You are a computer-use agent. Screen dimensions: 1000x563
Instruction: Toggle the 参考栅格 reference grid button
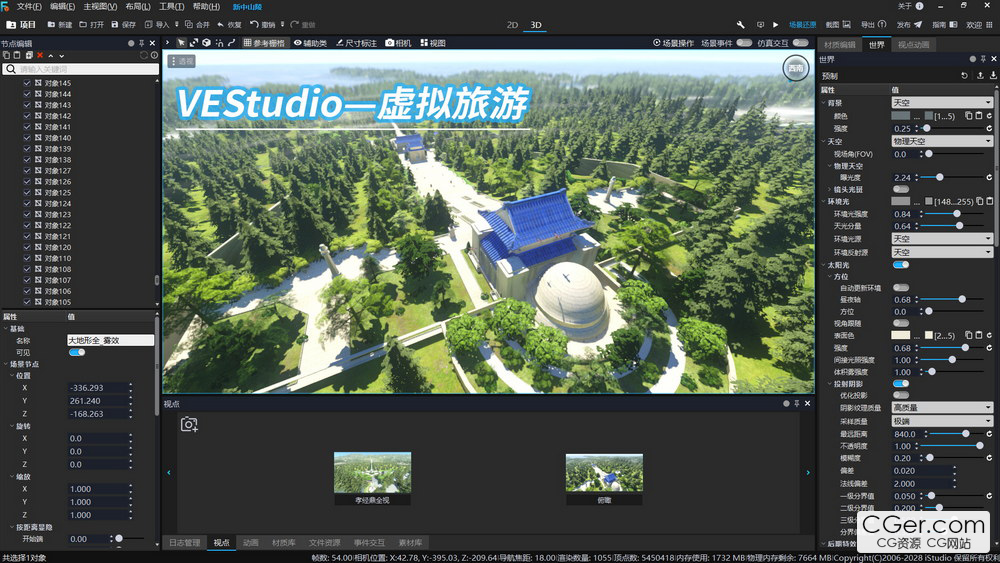point(264,43)
